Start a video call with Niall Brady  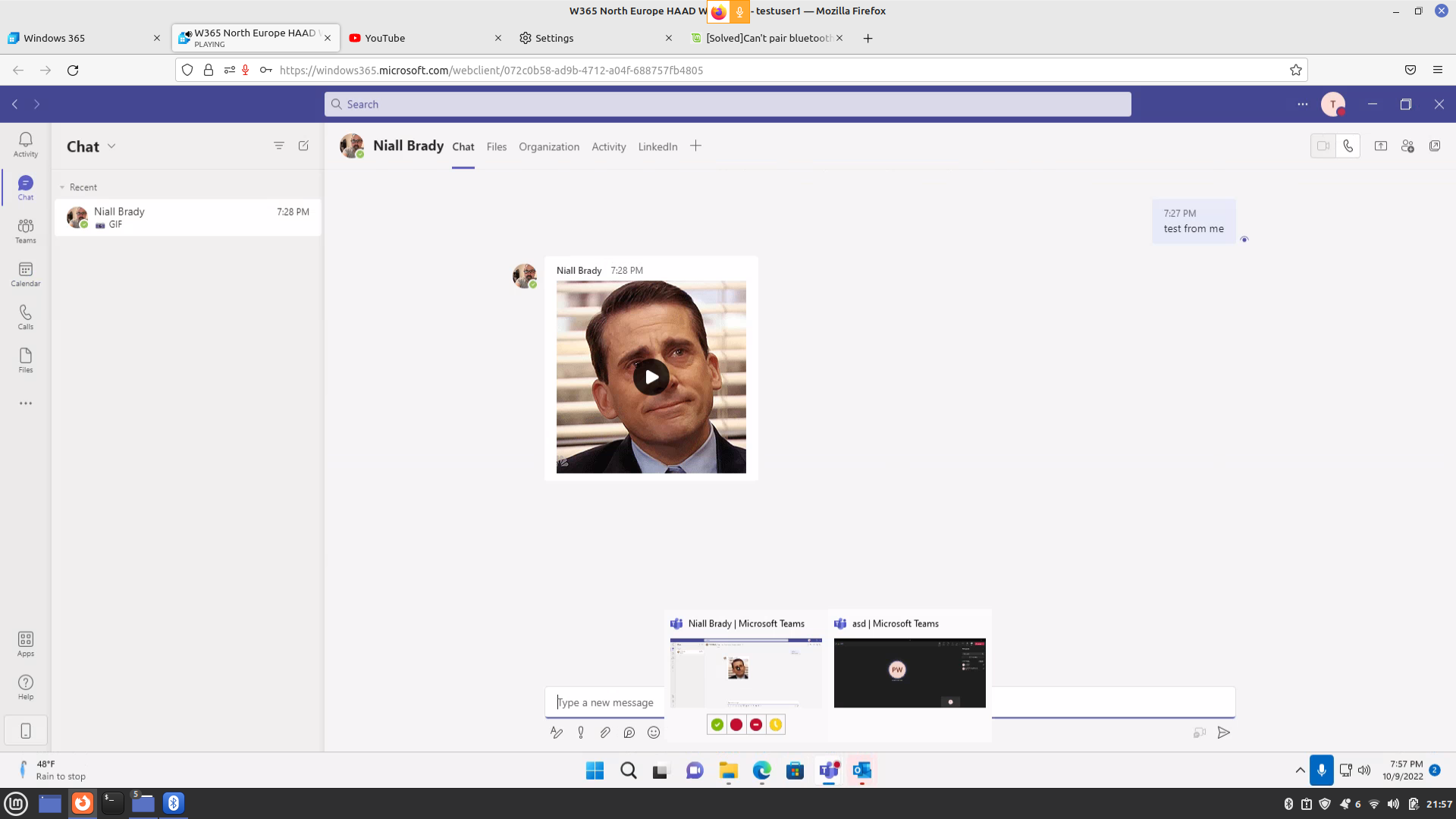(x=1323, y=146)
